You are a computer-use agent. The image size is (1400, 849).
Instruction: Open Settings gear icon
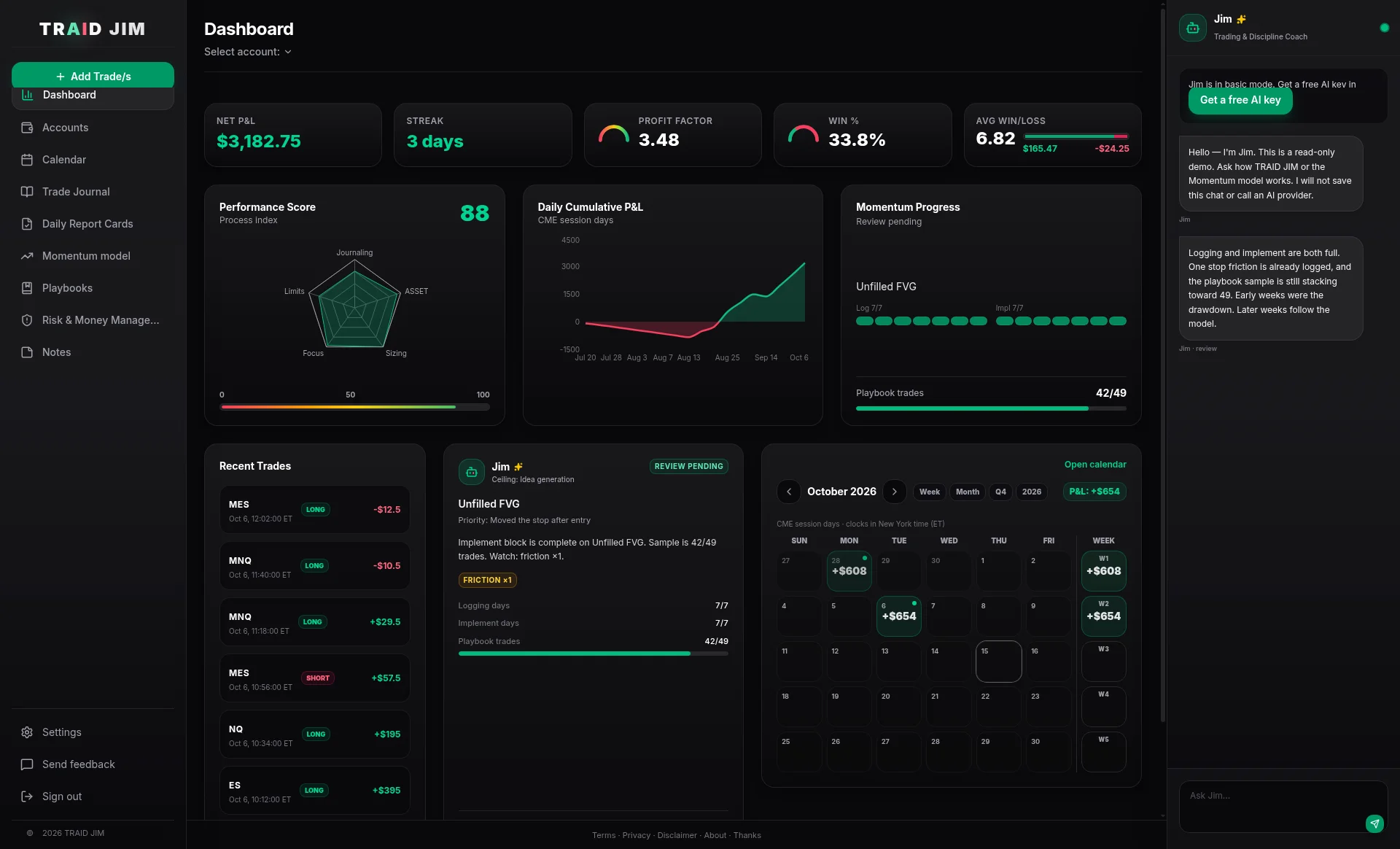click(x=27, y=732)
